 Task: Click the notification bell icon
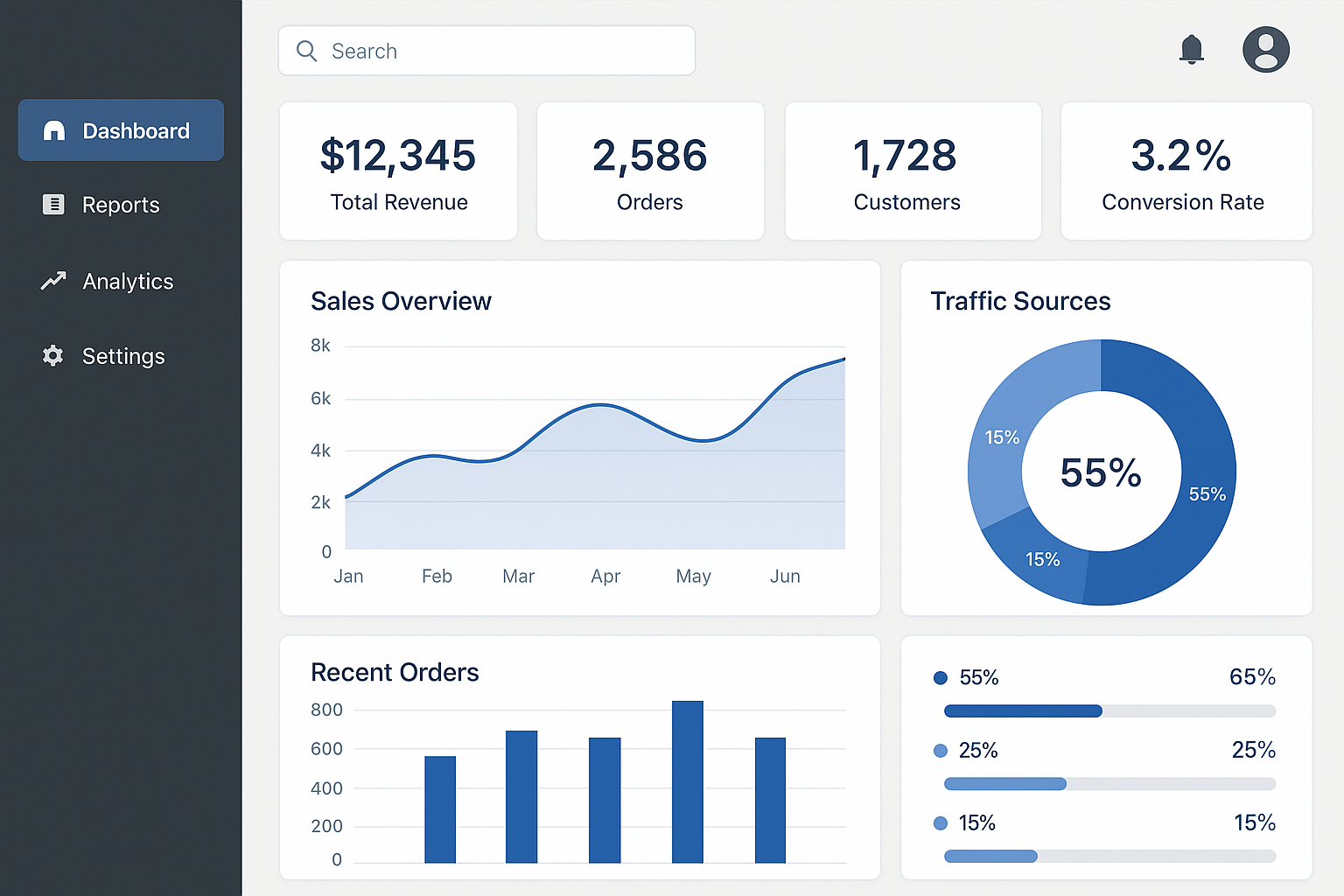click(1191, 50)
